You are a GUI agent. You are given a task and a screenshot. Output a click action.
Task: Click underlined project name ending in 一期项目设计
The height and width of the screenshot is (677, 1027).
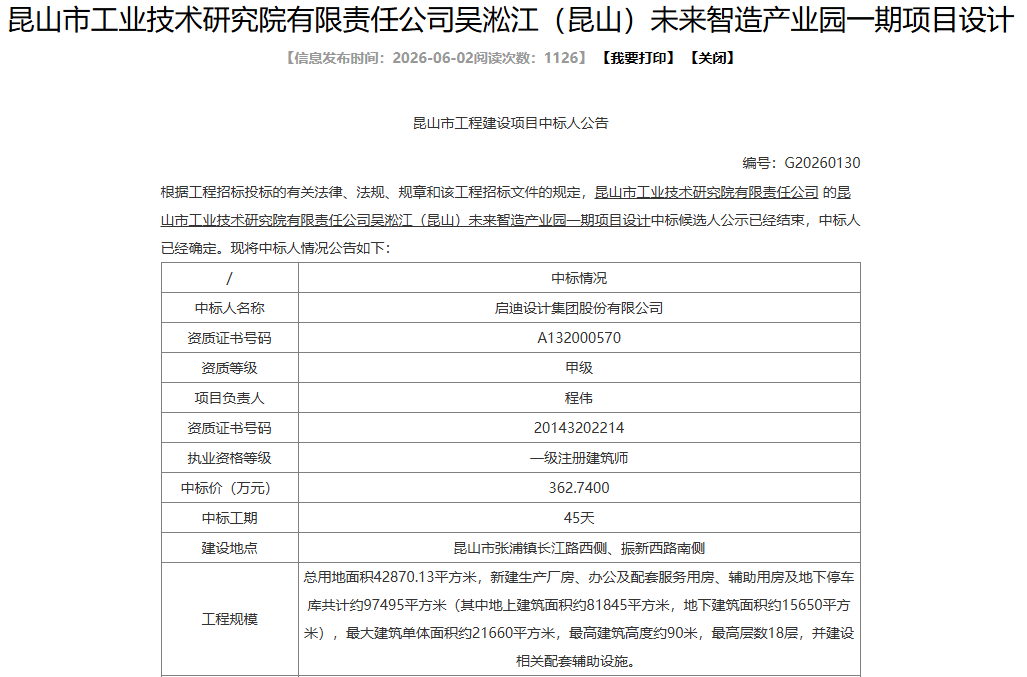coord(504,206)
